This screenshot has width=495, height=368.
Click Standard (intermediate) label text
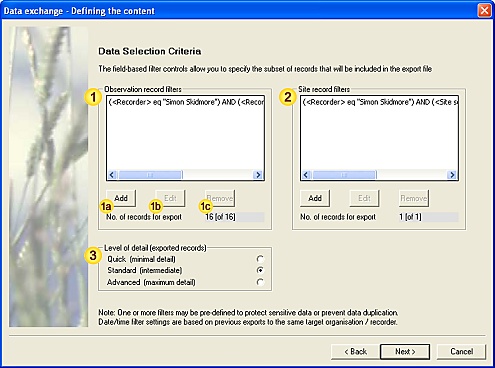click(145, 270)
